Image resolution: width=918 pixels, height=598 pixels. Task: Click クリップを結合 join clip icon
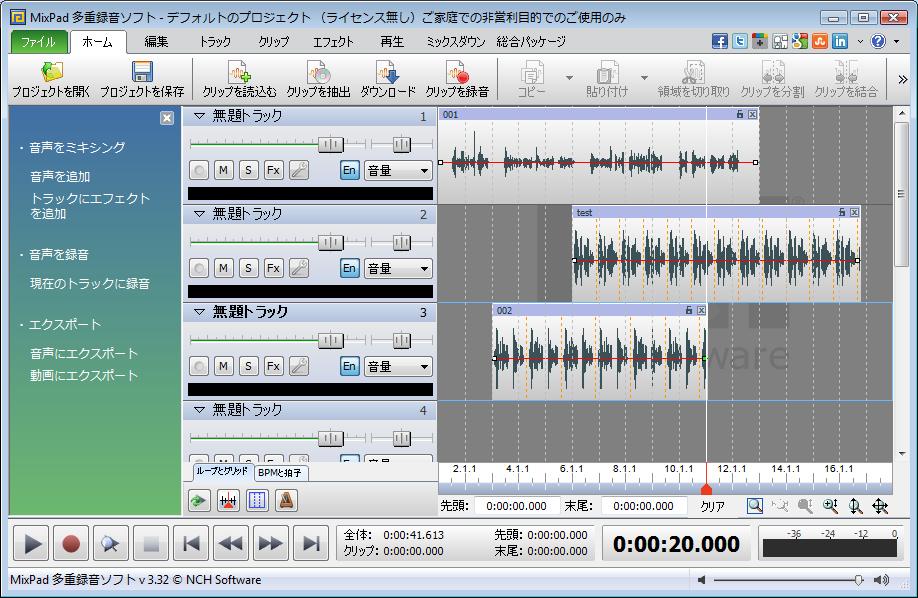point(846,80)
